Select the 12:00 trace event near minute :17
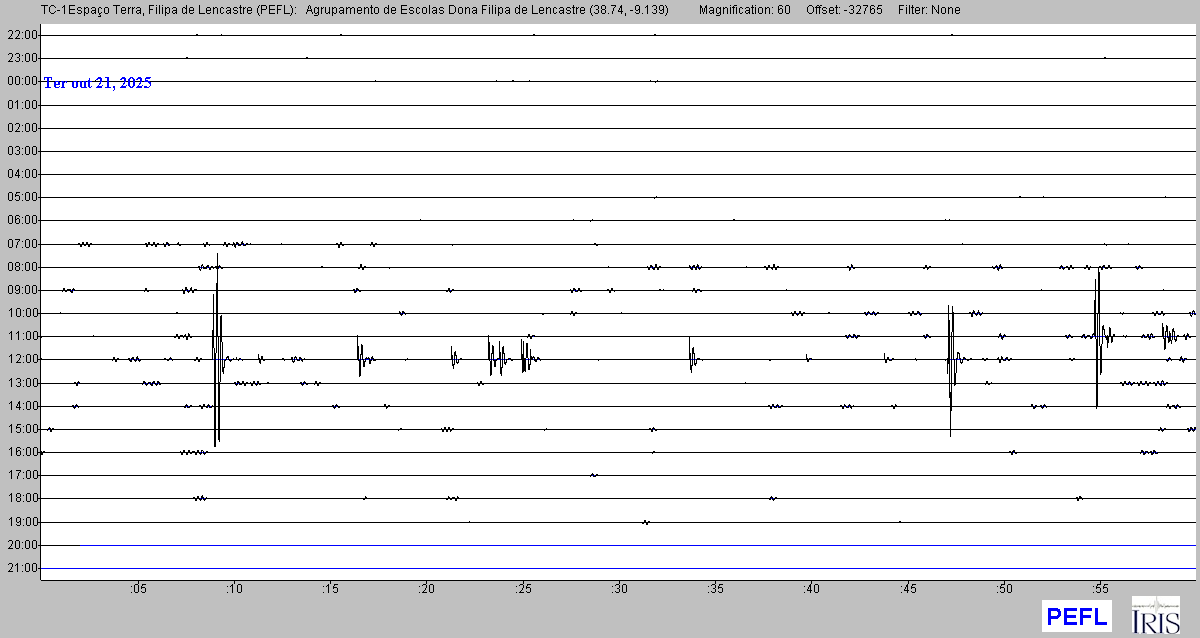 coord(360,357)
